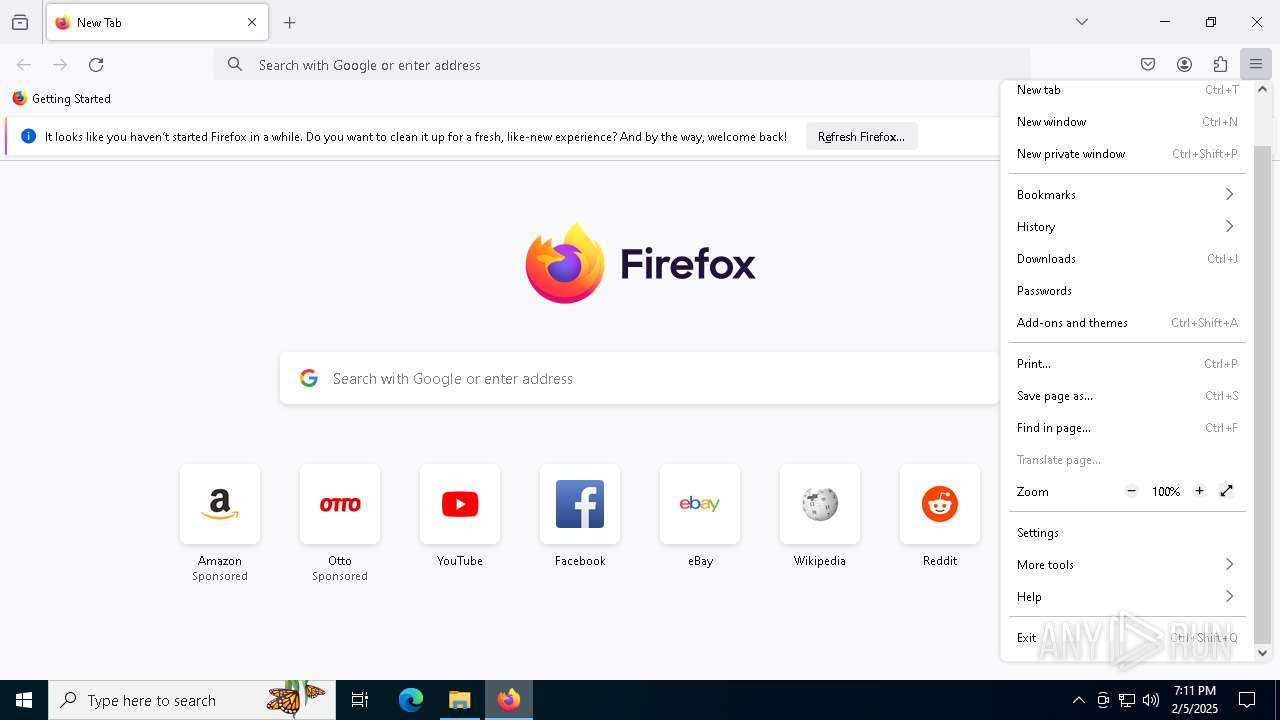
Task: Zoom in with the plus icon
Action: click(1199, 491)
